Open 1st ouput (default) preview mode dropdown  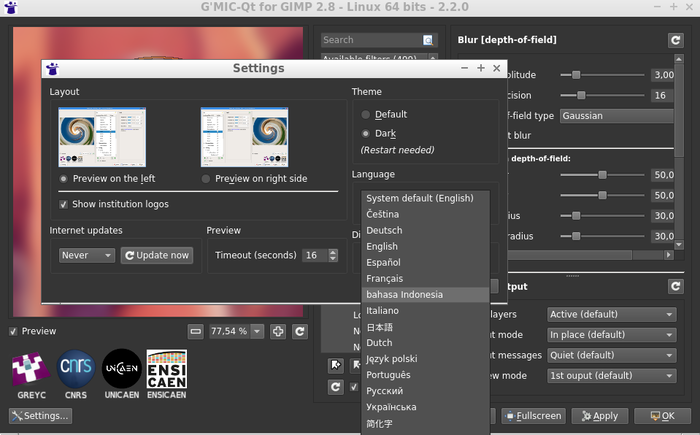(612, 376)
